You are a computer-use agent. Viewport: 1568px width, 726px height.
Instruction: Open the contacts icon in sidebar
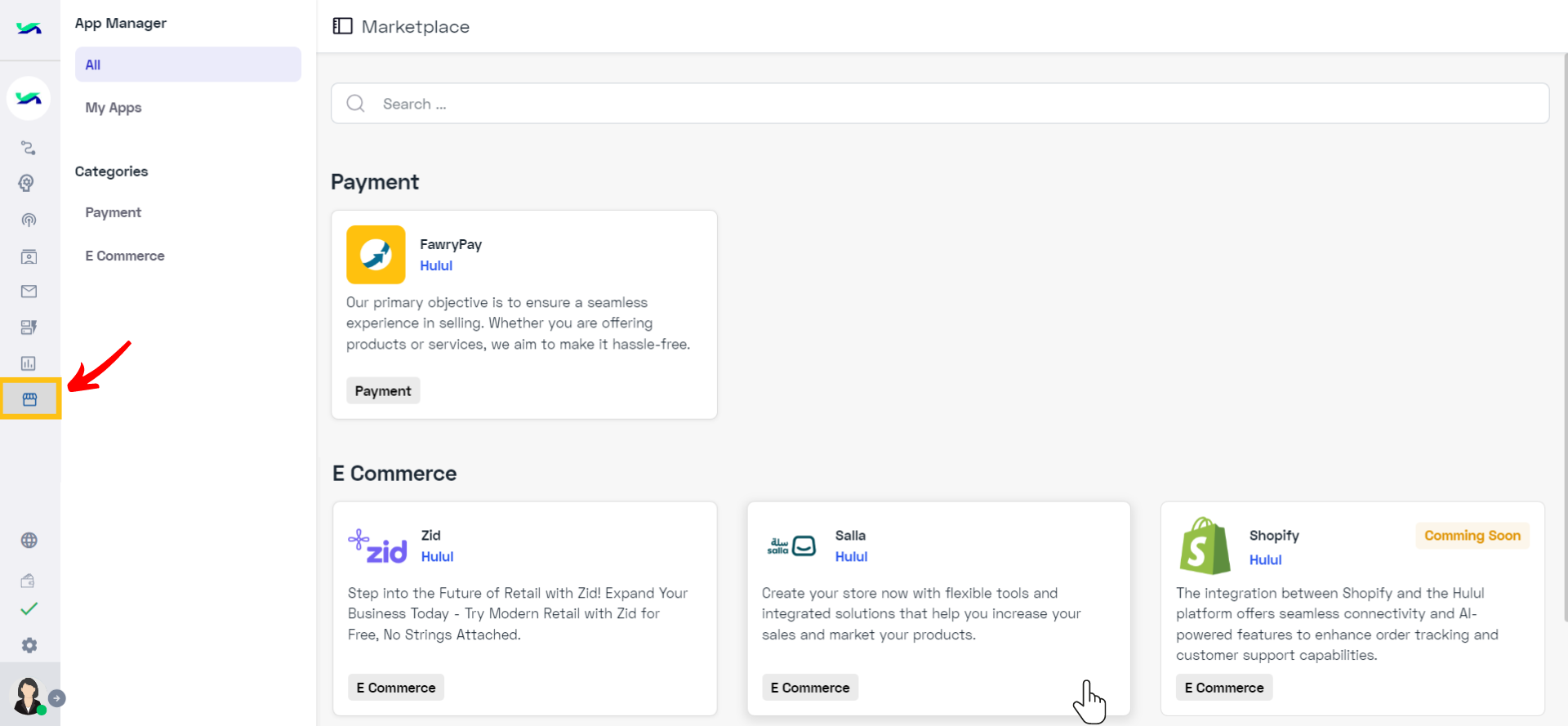pyautogui.click(x=29, y=256)
